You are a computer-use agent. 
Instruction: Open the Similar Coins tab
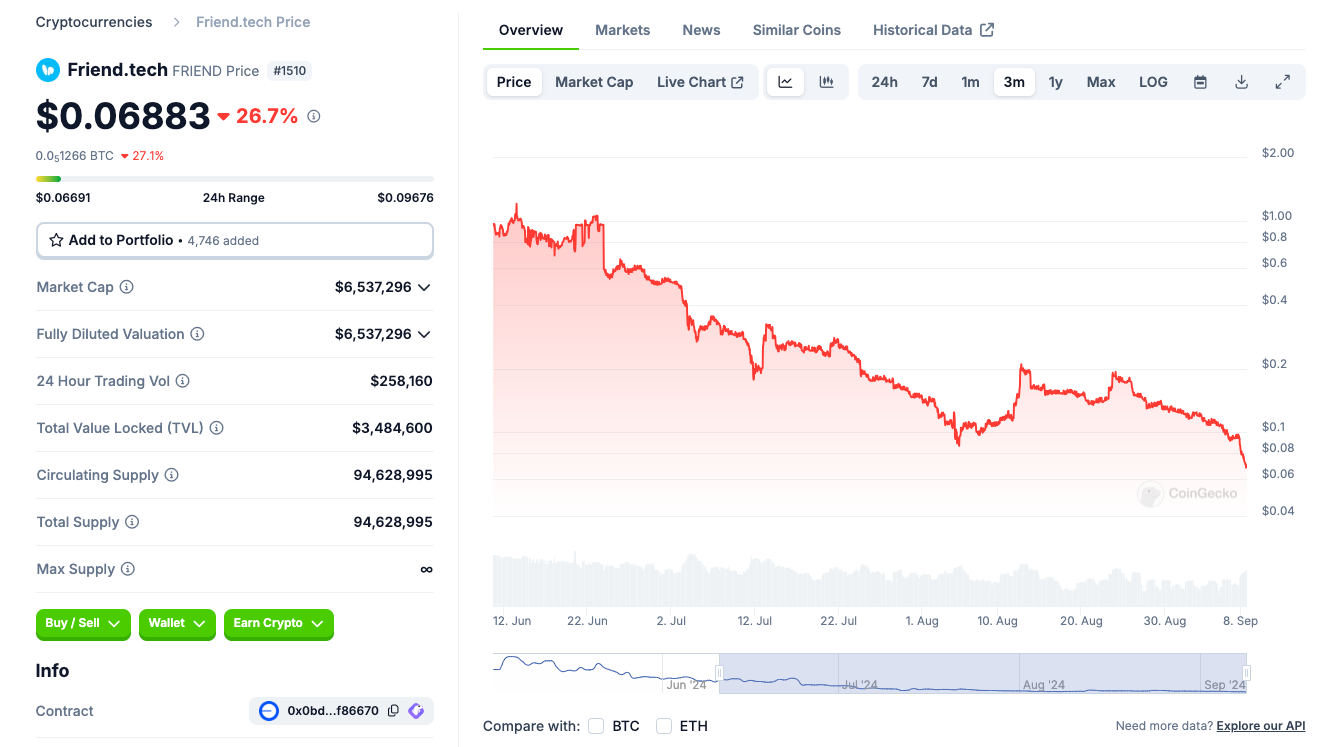point(796,30)
